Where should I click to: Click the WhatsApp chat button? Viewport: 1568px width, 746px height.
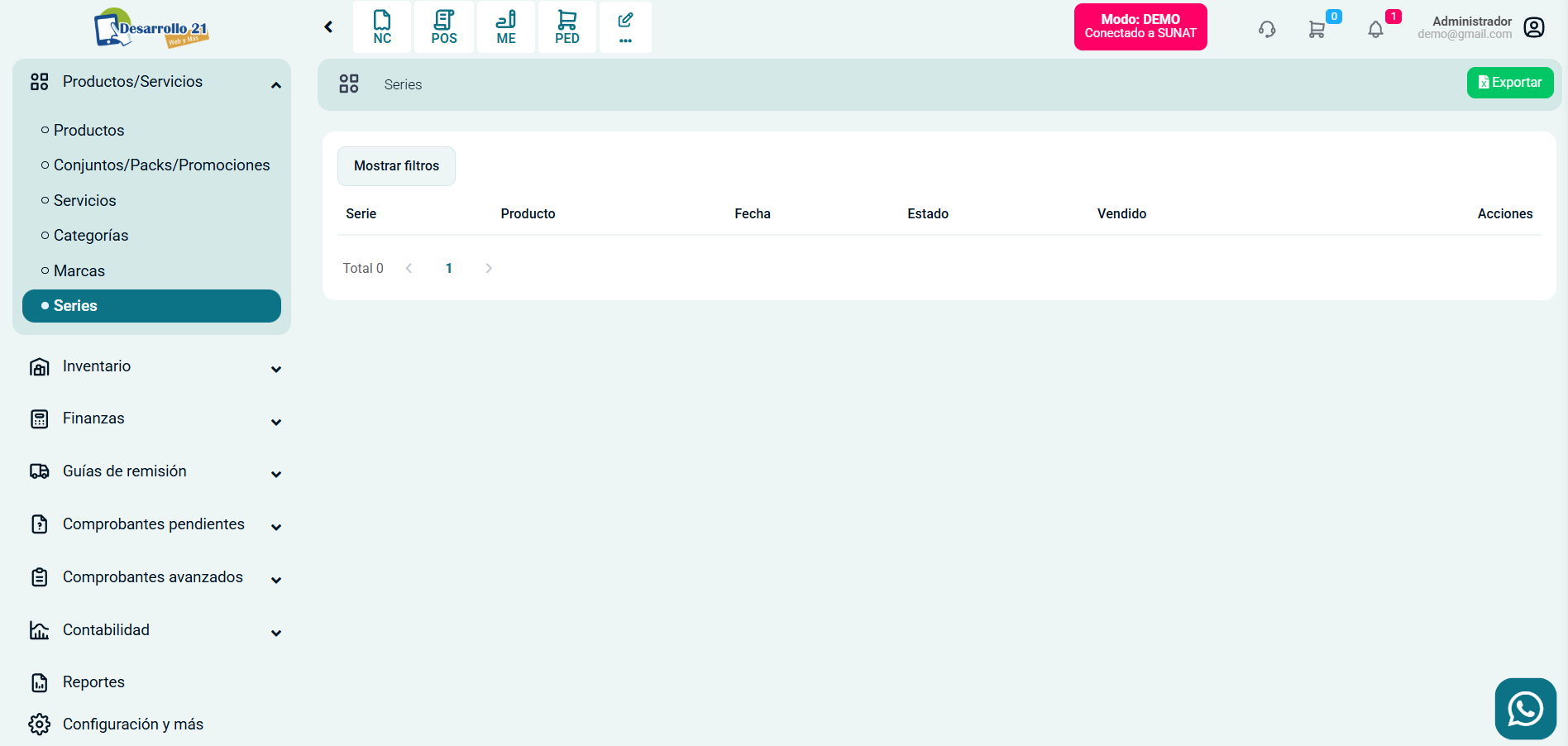1525,709
